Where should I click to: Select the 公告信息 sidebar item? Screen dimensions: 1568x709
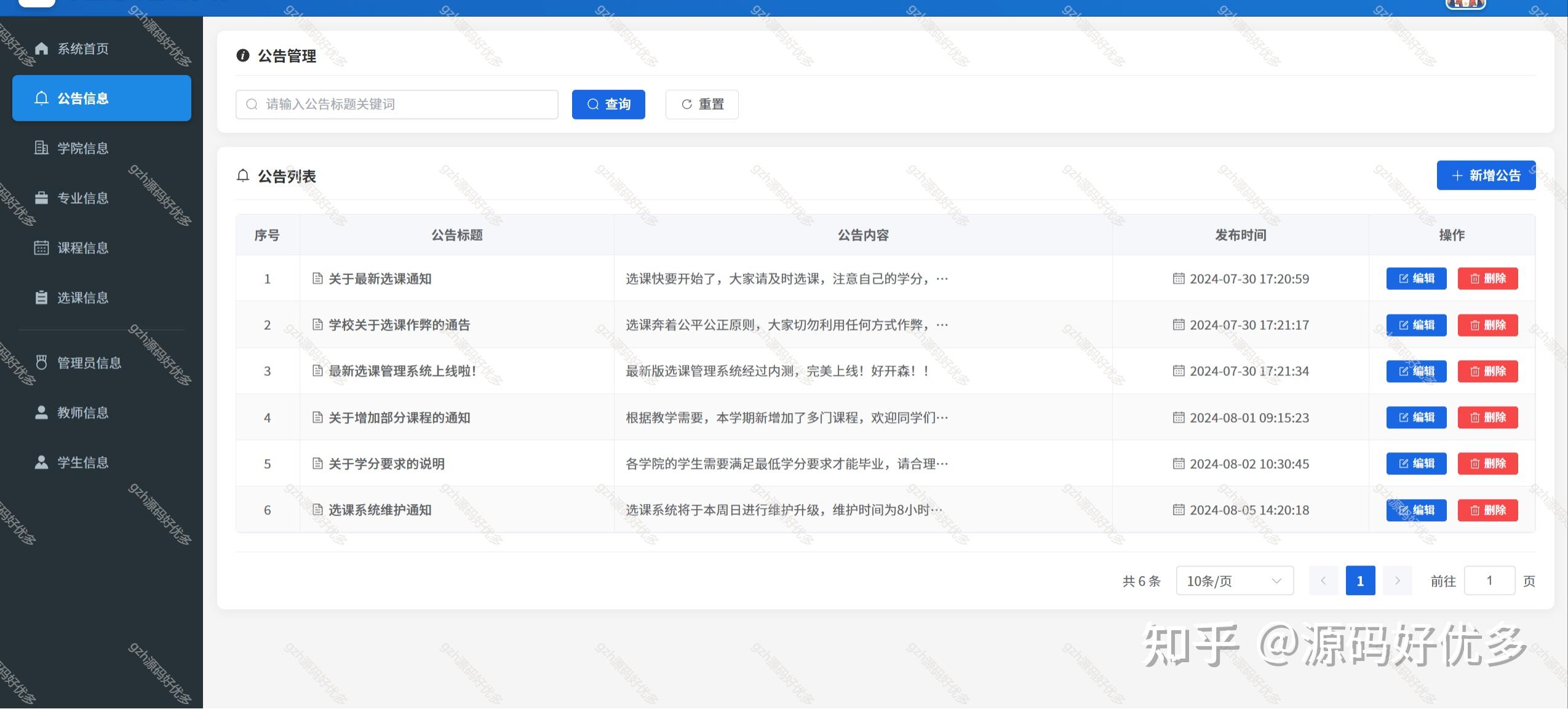pyautogui.click(x=101, y=98)
